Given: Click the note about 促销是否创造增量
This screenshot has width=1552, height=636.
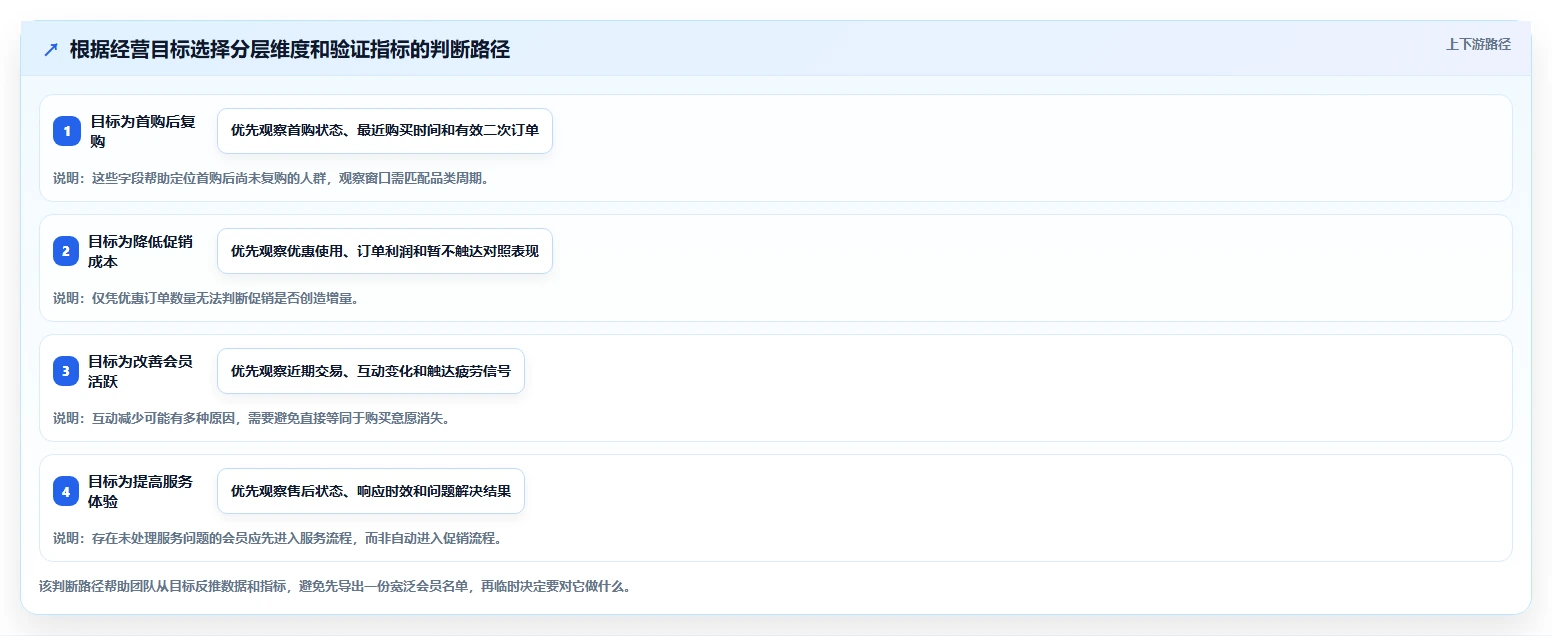Looking at the screenshot, I should [x=206, y=298].
